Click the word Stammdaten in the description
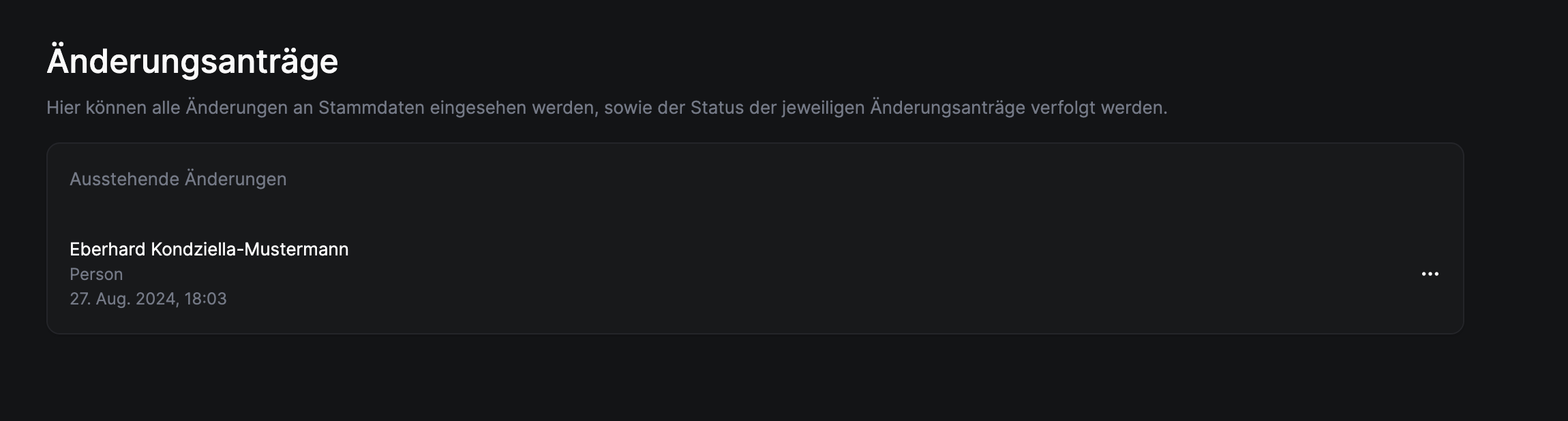Viewport: 1568px width, 421px height. (371, 108)
